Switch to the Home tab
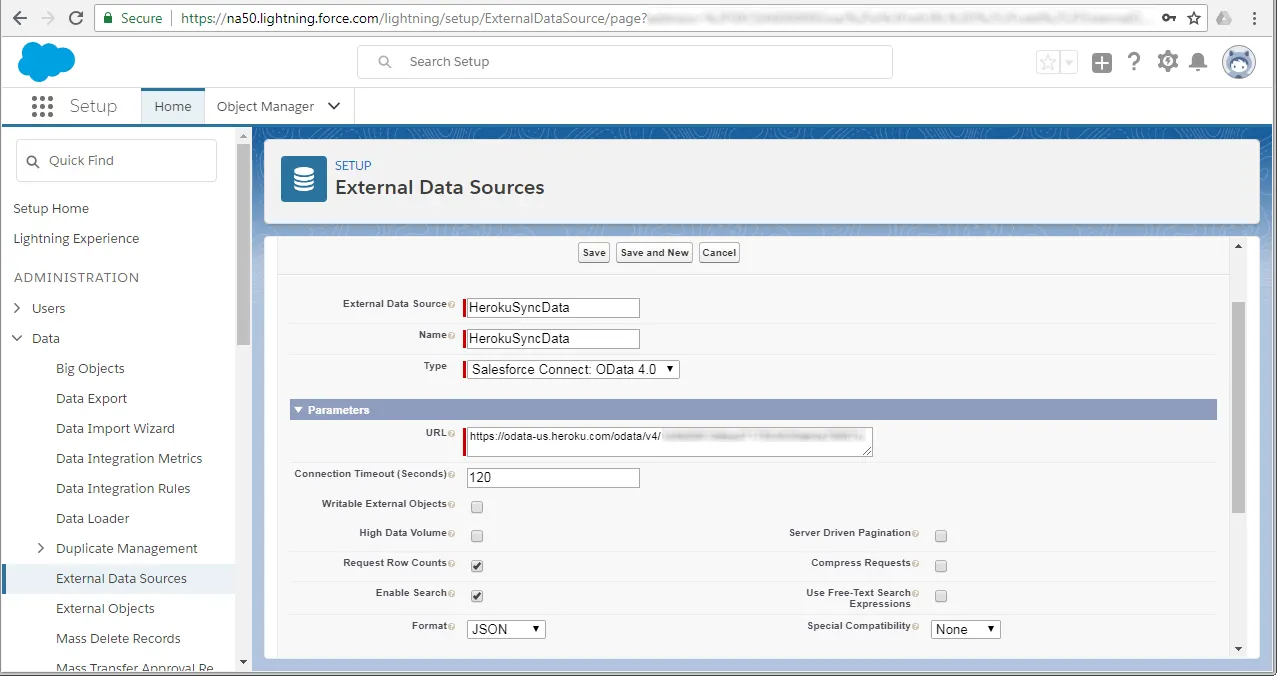This screenshot has height=676, width=1277. pos(173,106)
